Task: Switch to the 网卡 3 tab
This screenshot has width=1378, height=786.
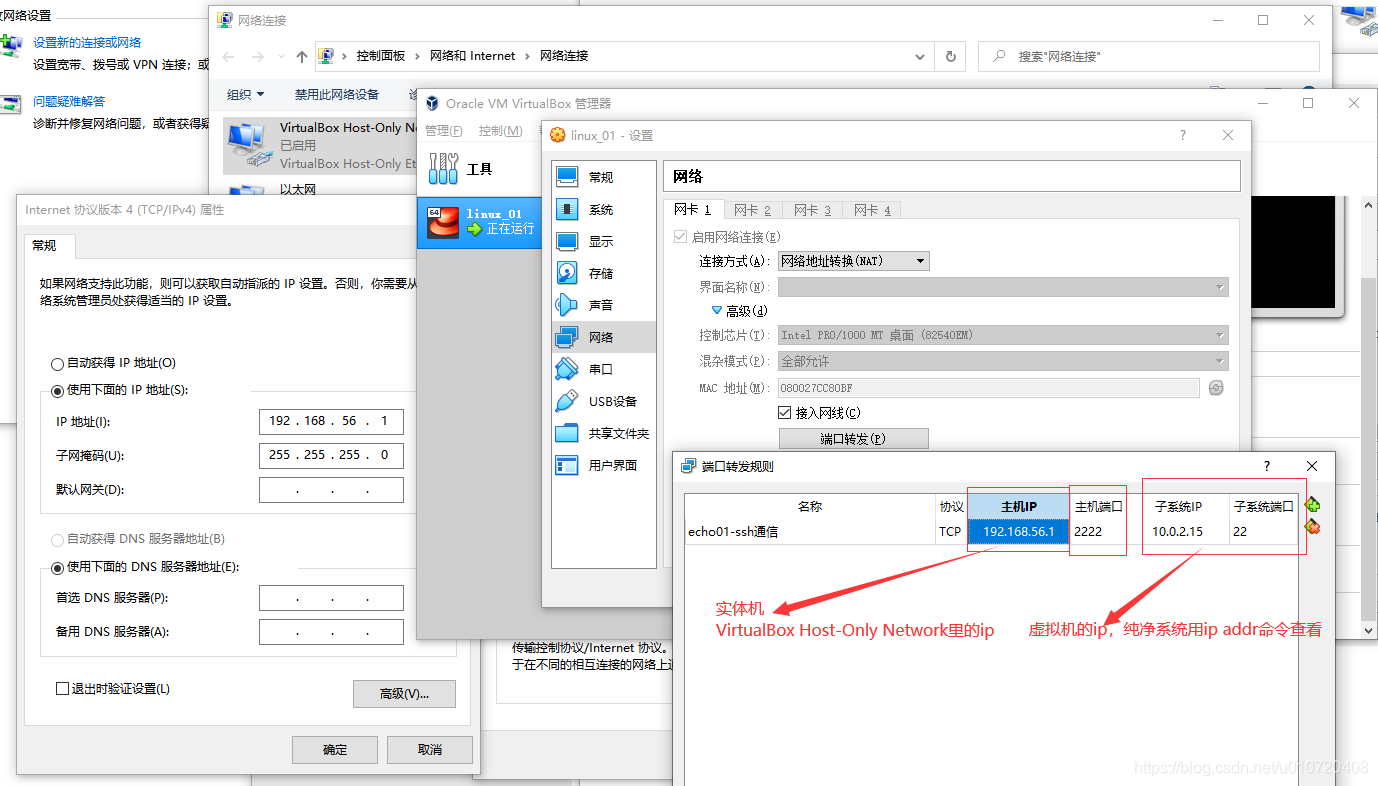Action: pos(813,210)
